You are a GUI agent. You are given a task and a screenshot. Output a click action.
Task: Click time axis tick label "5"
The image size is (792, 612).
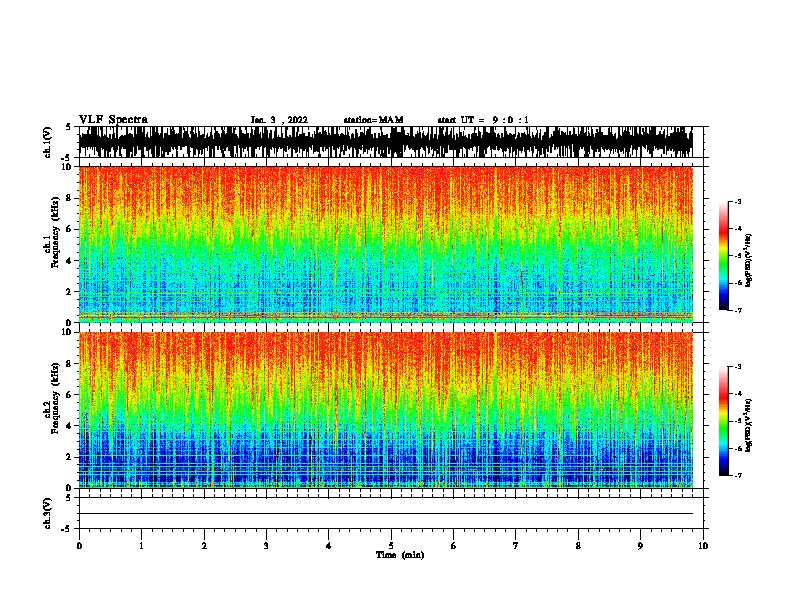coord(391,546)
